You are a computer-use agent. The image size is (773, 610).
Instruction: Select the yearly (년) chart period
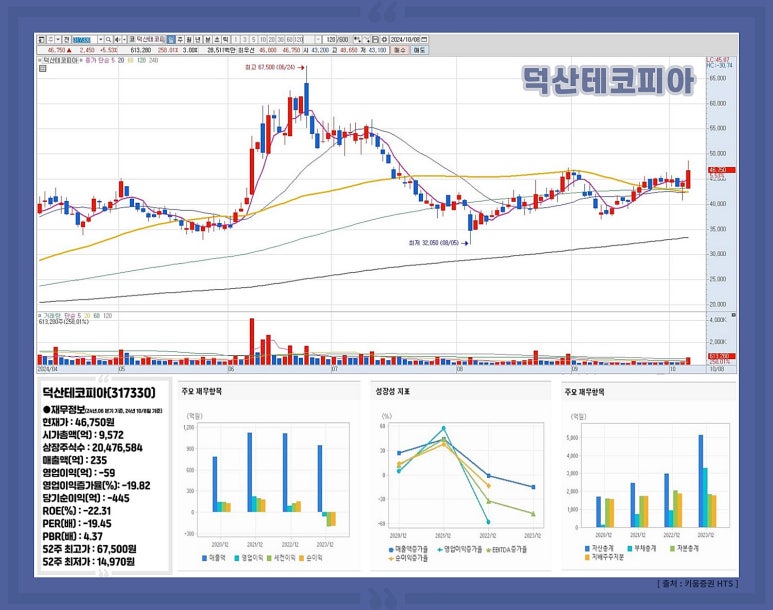point(198,39)
